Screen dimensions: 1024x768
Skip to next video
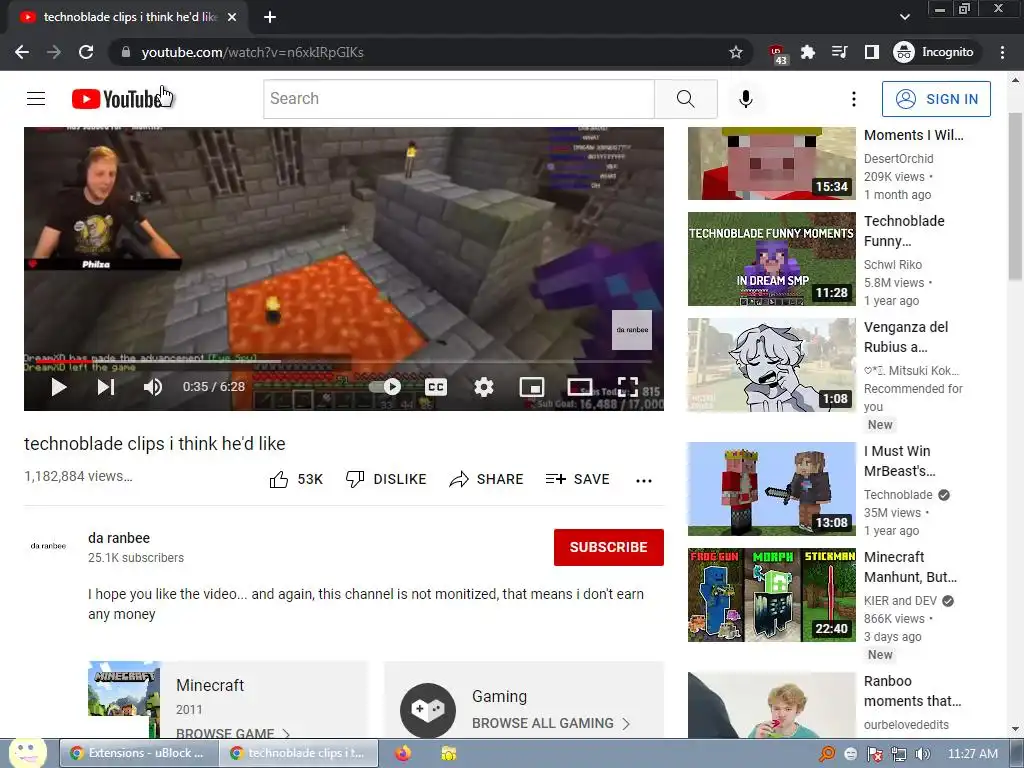[x=106, y=387]
